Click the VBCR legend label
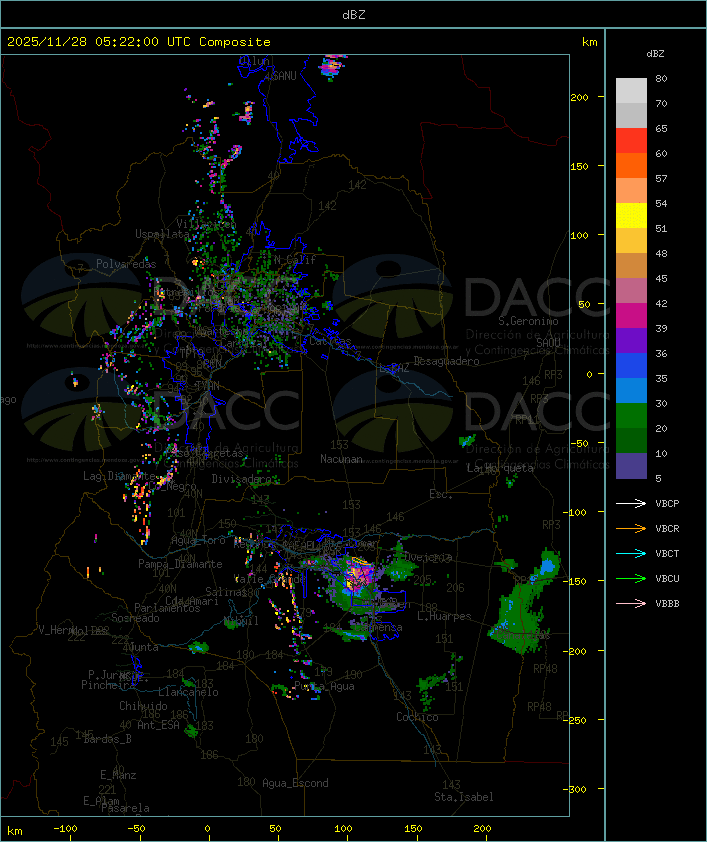 (667, 529)
